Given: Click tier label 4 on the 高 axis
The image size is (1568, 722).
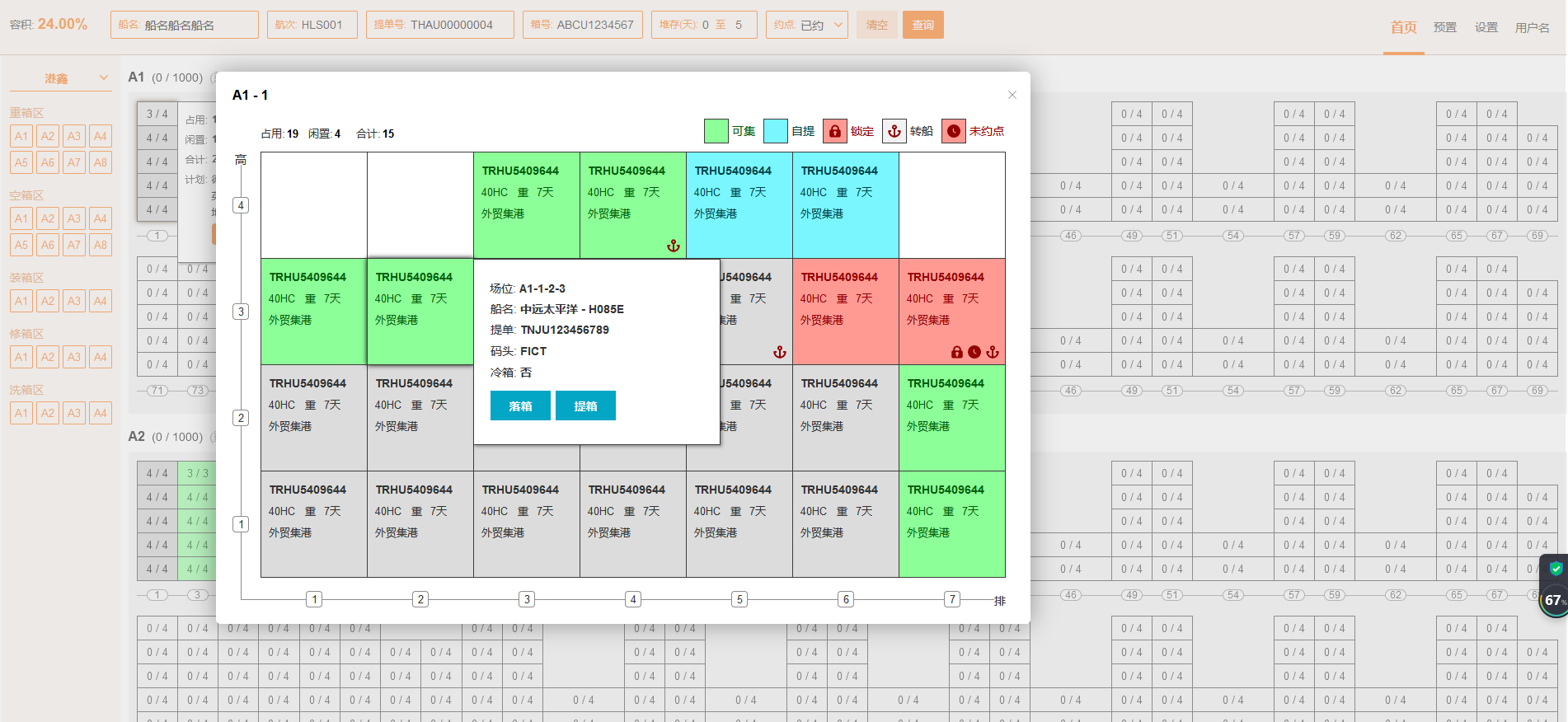Looking at the screenshot, I should pyautogui.click(x=241, y=205).
